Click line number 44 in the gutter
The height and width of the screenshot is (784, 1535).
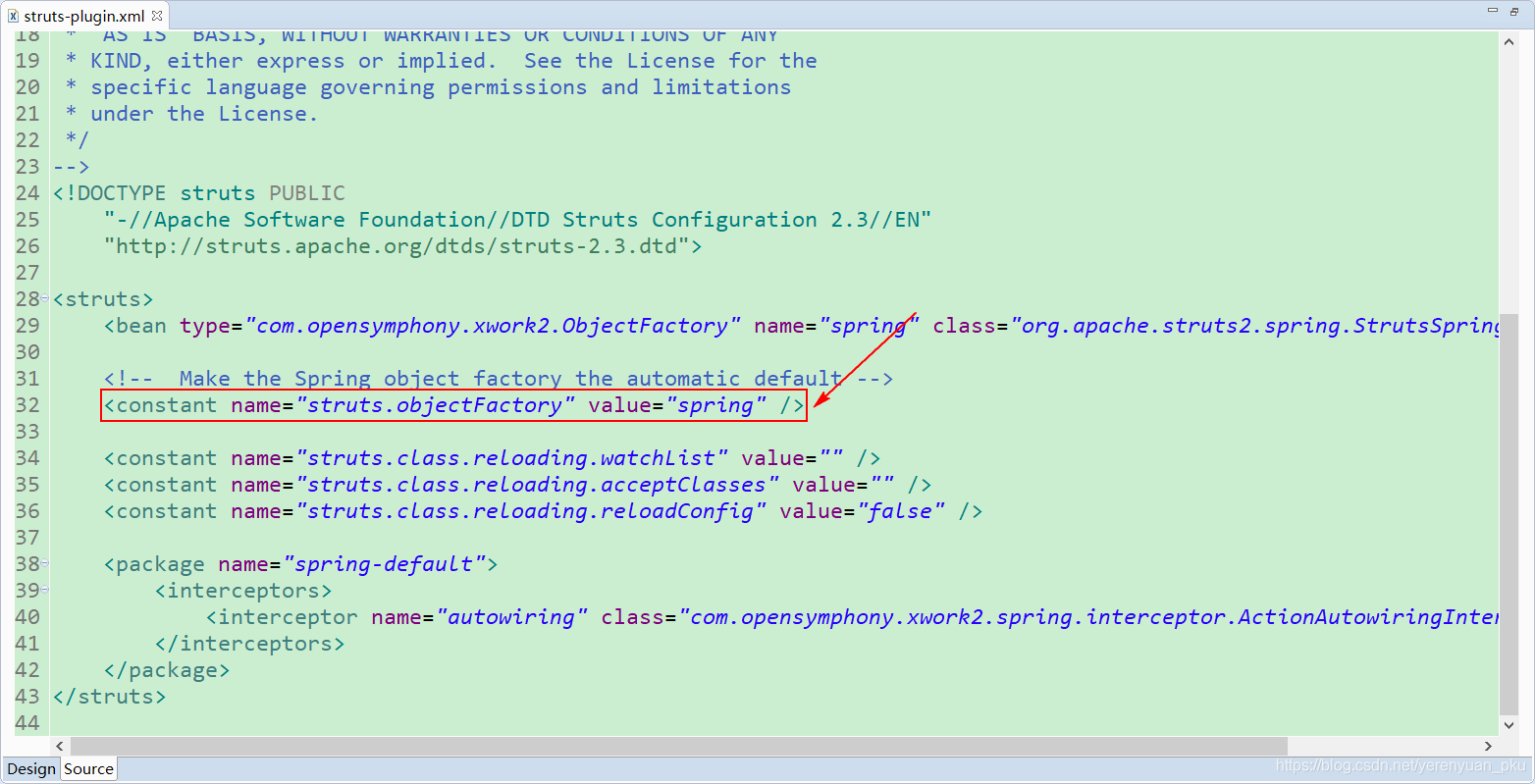[x=27, y=723]
